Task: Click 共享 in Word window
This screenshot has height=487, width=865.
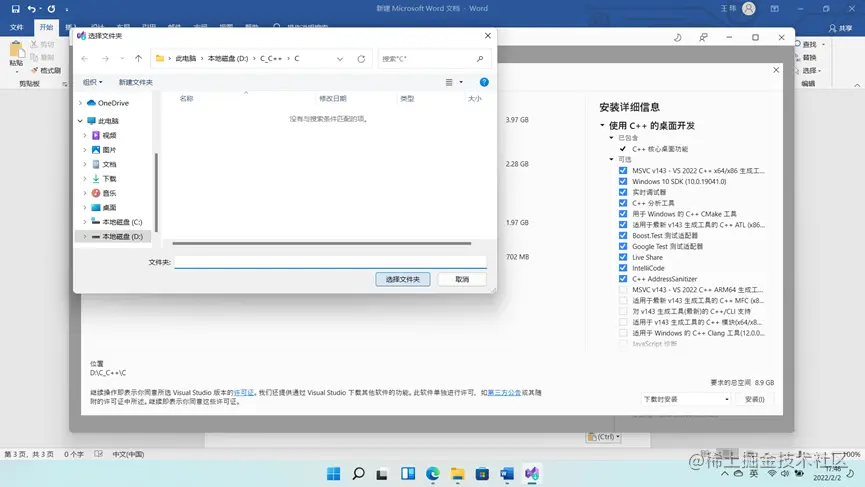Action: pos(840,28)
